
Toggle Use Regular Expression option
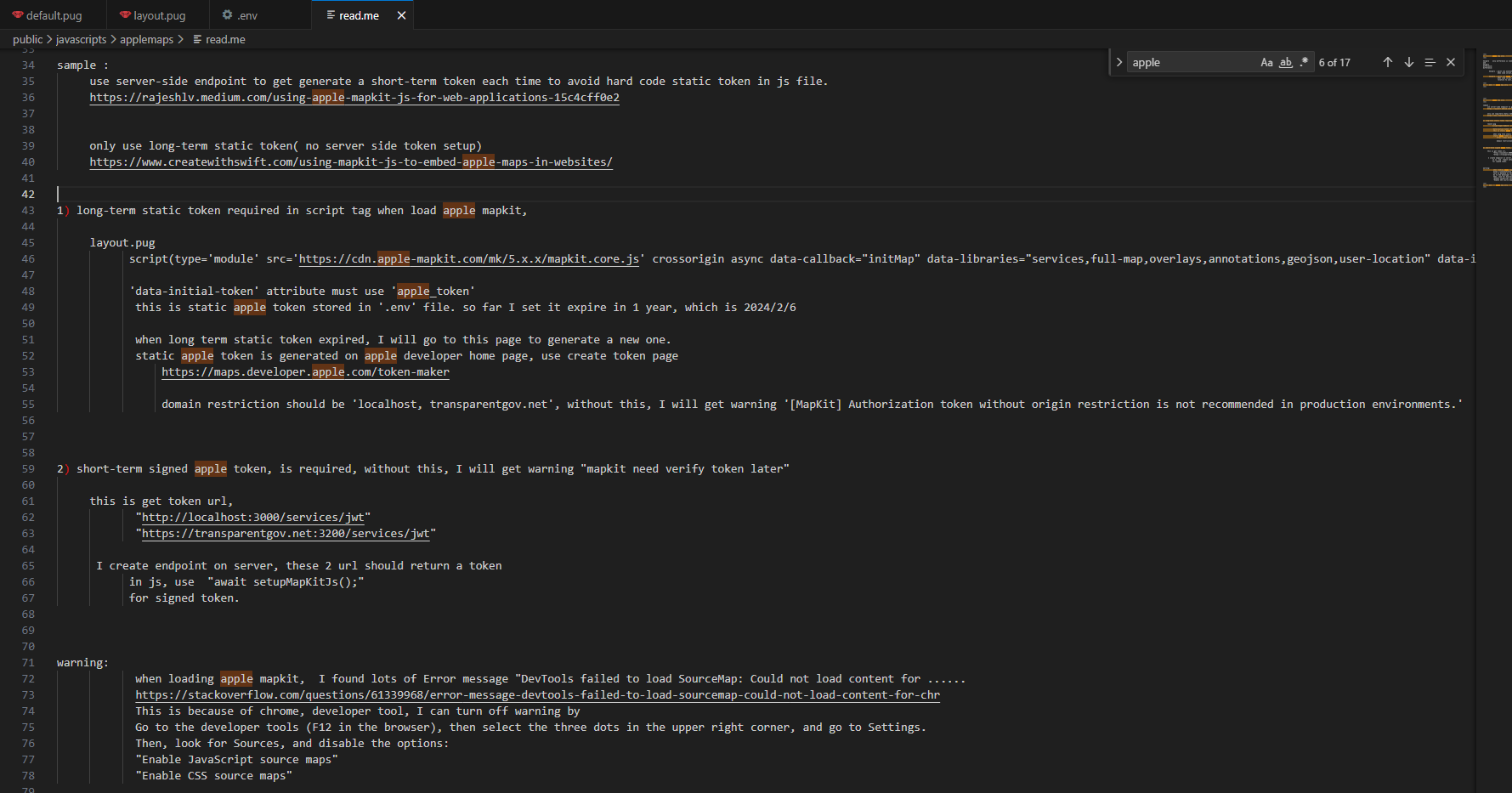pyautogui.click(x=1304, y=62)
